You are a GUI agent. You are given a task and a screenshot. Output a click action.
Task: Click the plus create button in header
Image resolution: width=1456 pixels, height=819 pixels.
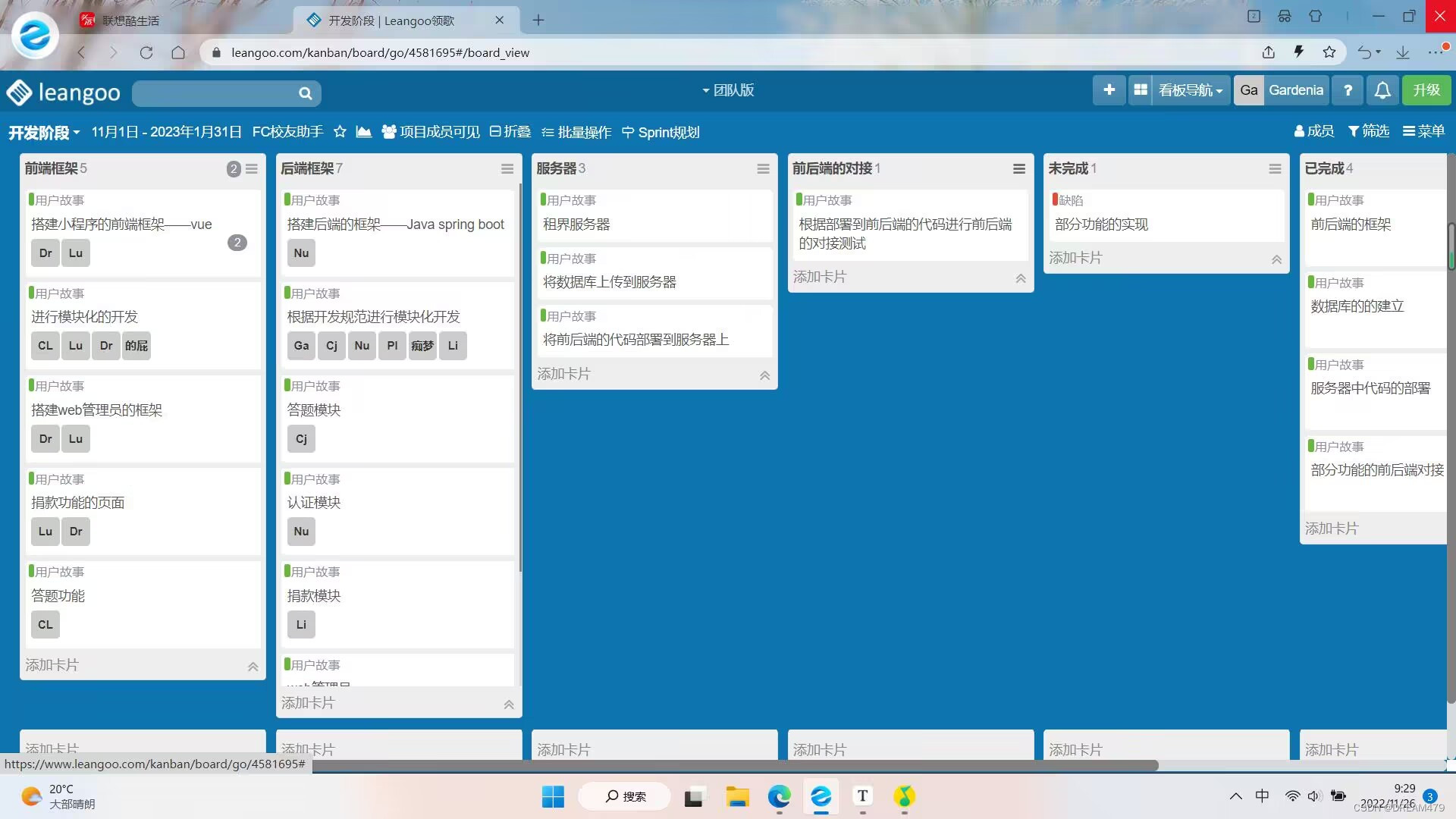[1109, 90]
